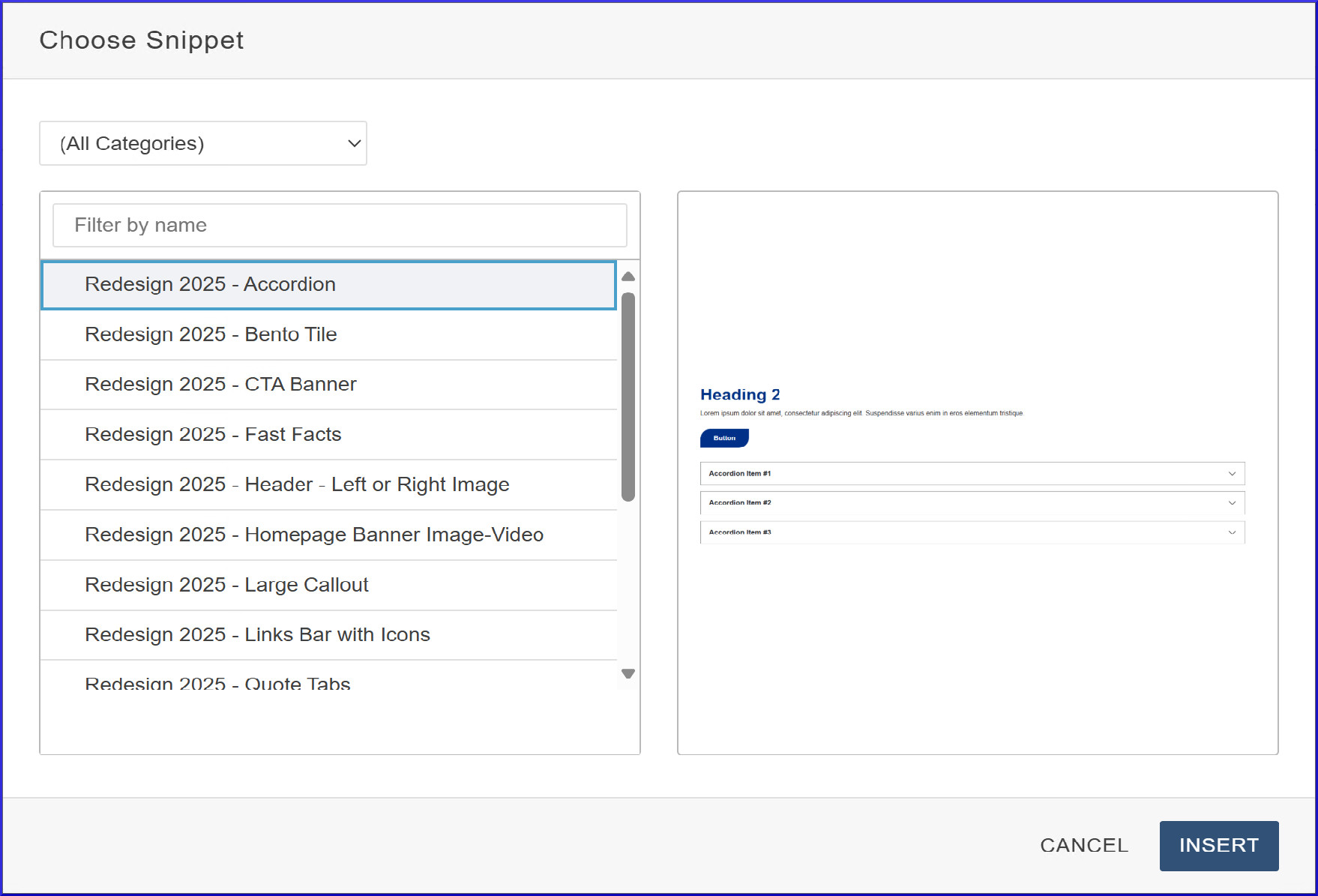Click the snippet list scrollbar thumb
The height and width of the screenshot is (896, 1318).
628,397
